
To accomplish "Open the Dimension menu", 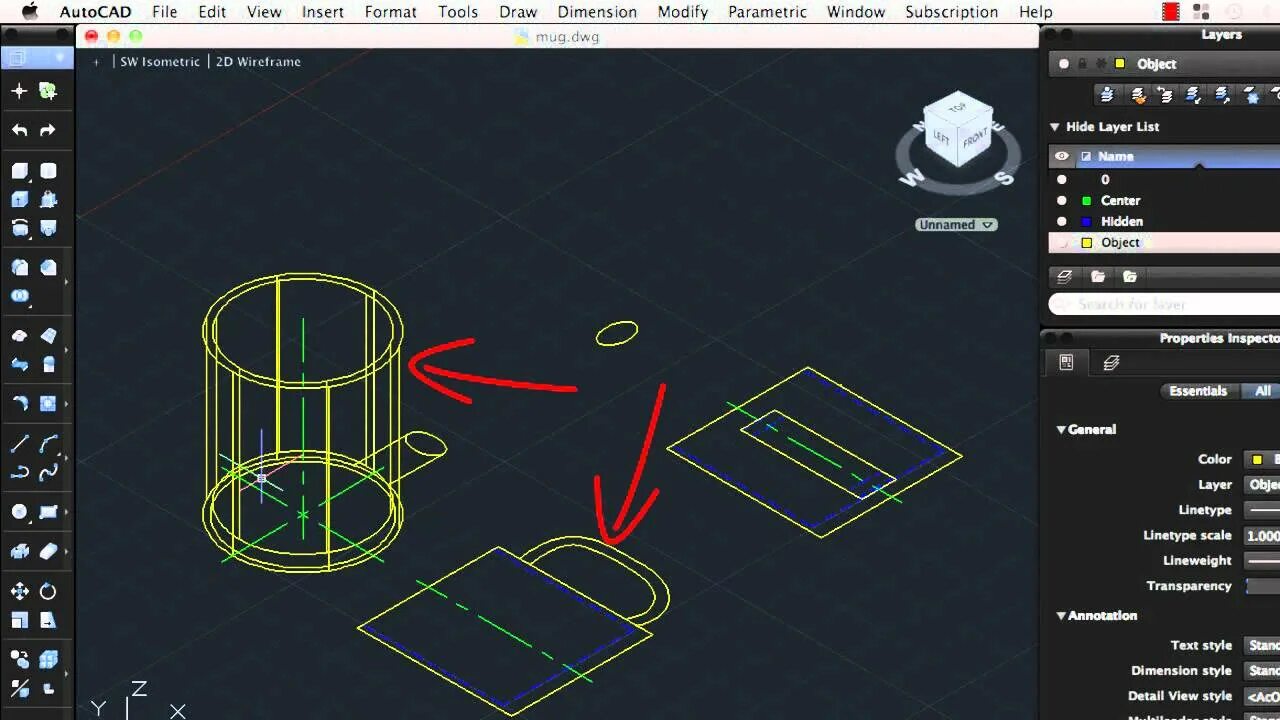I will click(x=597, y=12).
